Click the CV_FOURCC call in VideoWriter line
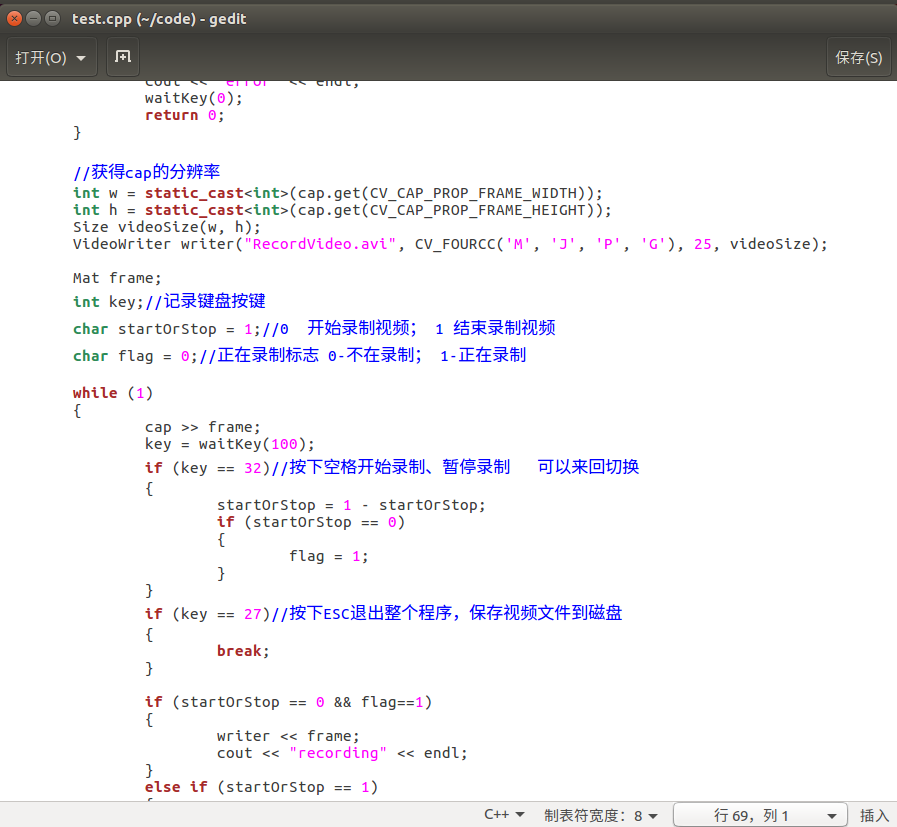This screenshot has height=827, width=897. pos(549,244)
